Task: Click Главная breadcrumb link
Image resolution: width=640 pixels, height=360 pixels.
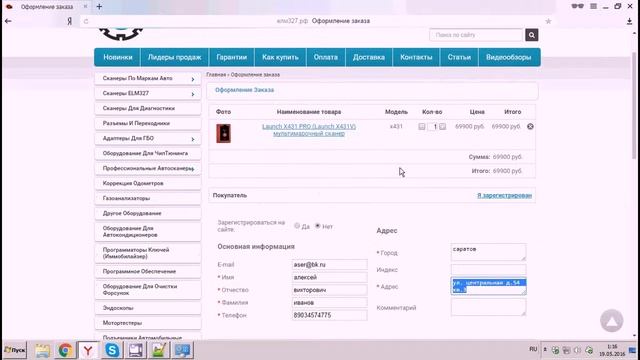Action: [216, 75]
